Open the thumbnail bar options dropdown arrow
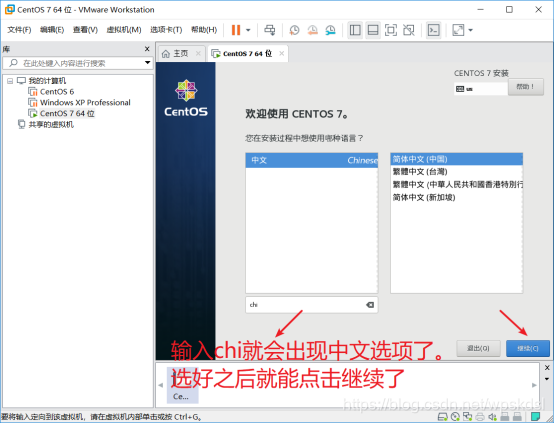 [547, 379]
